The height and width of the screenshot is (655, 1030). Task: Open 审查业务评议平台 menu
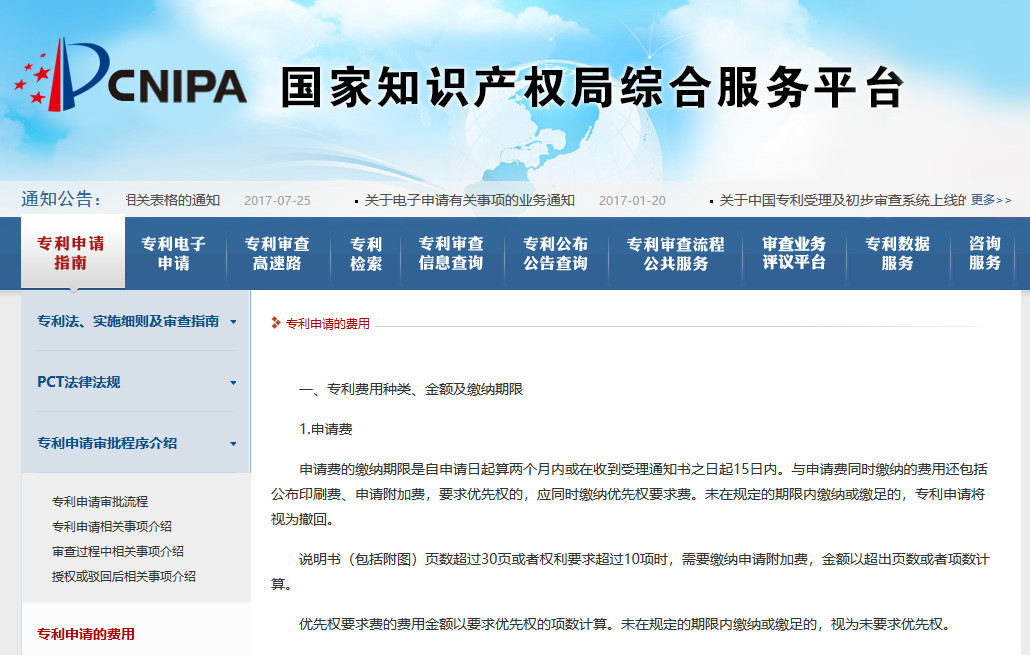[x=794, y=254]
